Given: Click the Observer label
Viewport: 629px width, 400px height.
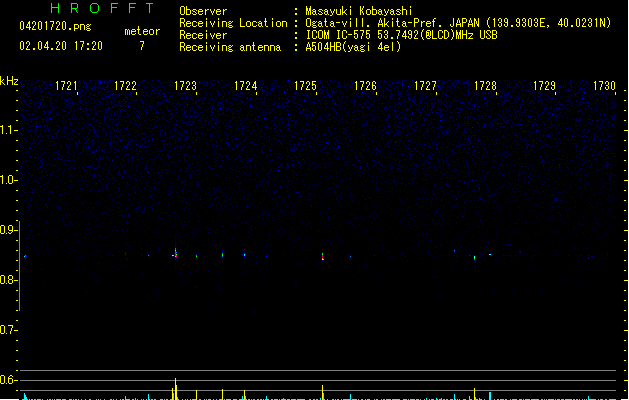Looking at the screenshot, I should pyautogui.click(x=203, y=11).
